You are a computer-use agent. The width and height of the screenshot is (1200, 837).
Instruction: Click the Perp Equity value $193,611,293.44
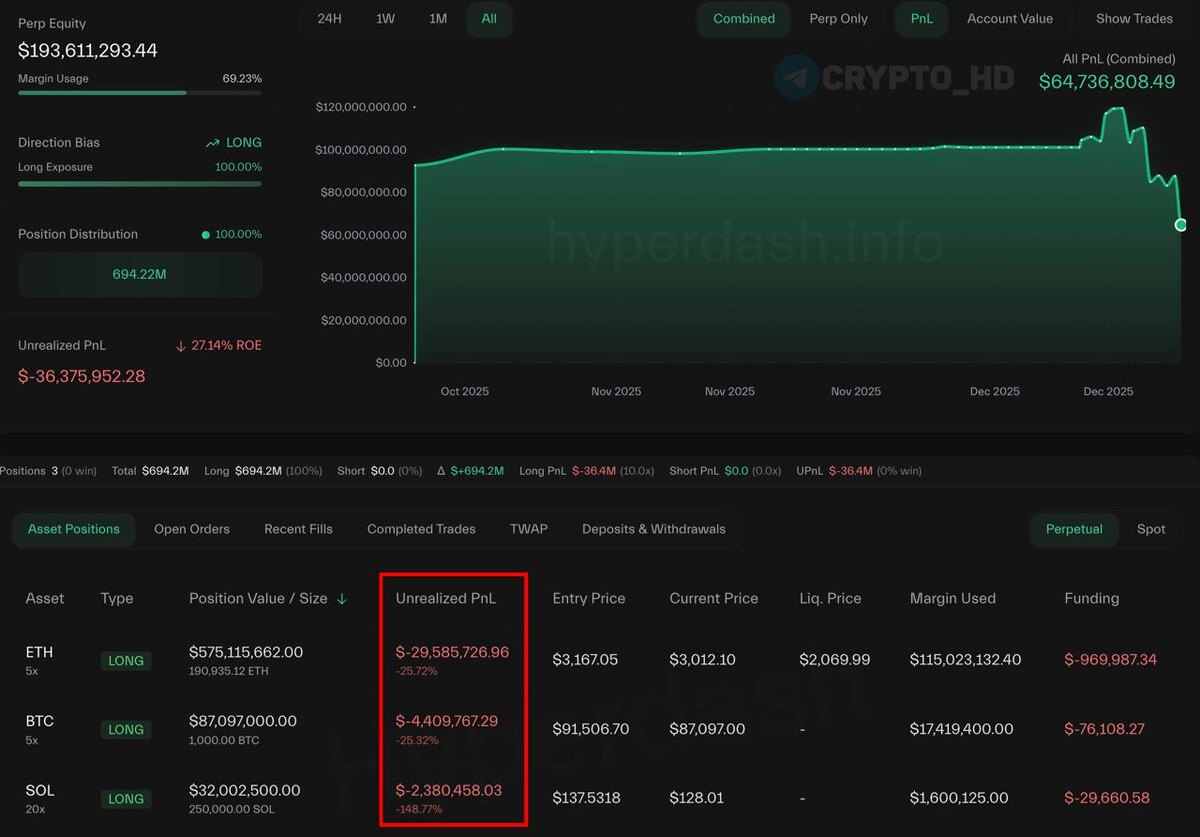point(88,50)
